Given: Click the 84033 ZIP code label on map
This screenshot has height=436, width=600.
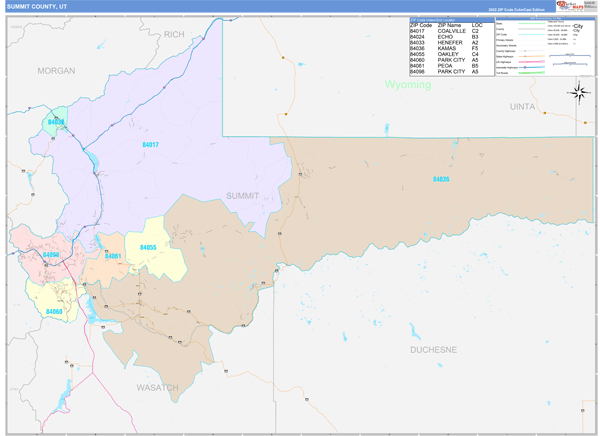Looking at the screenshot, I should point(56,123).
